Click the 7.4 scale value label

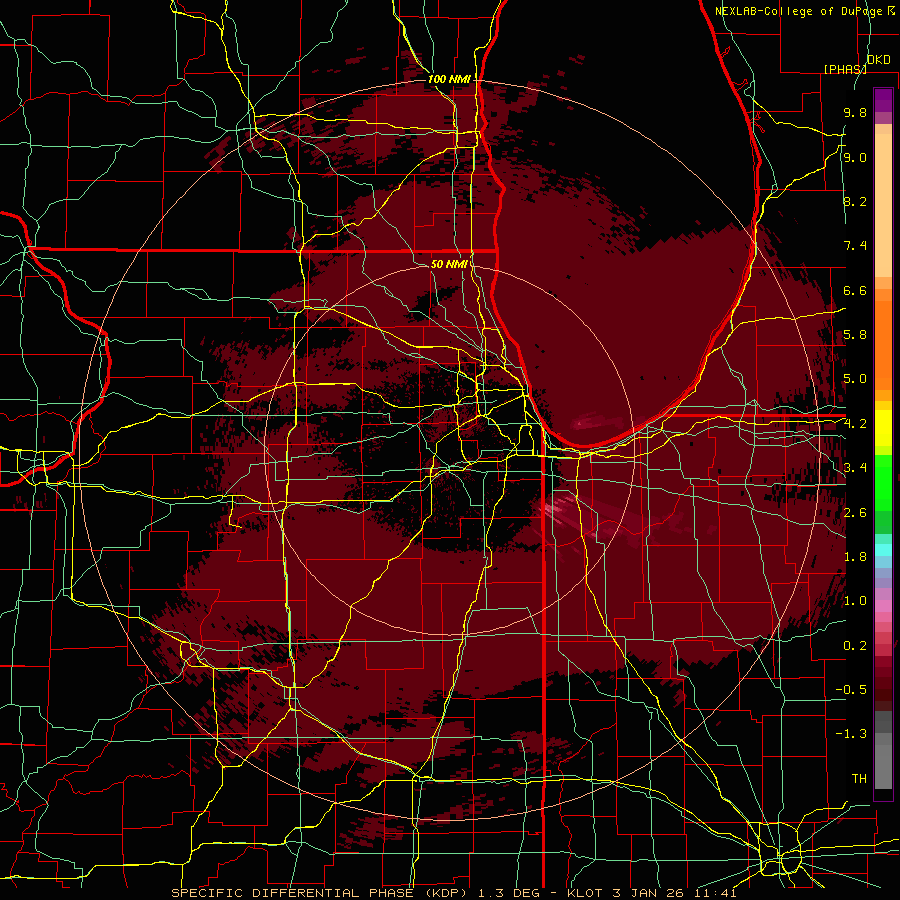point(855,246)
